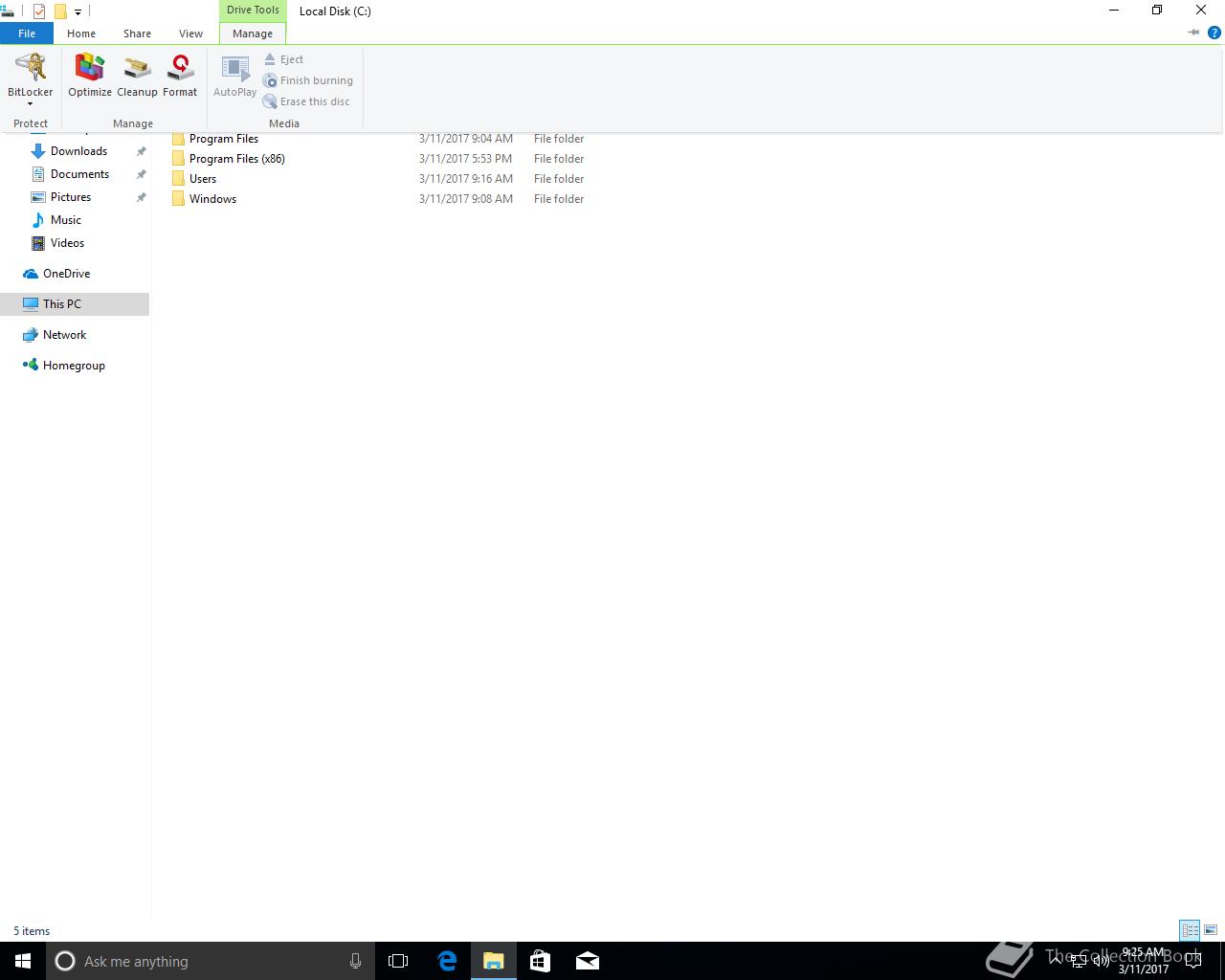Click the Windows modified date 9:08 AM
This screenshot has height=980, width=1225.
(x=466, y=199)
